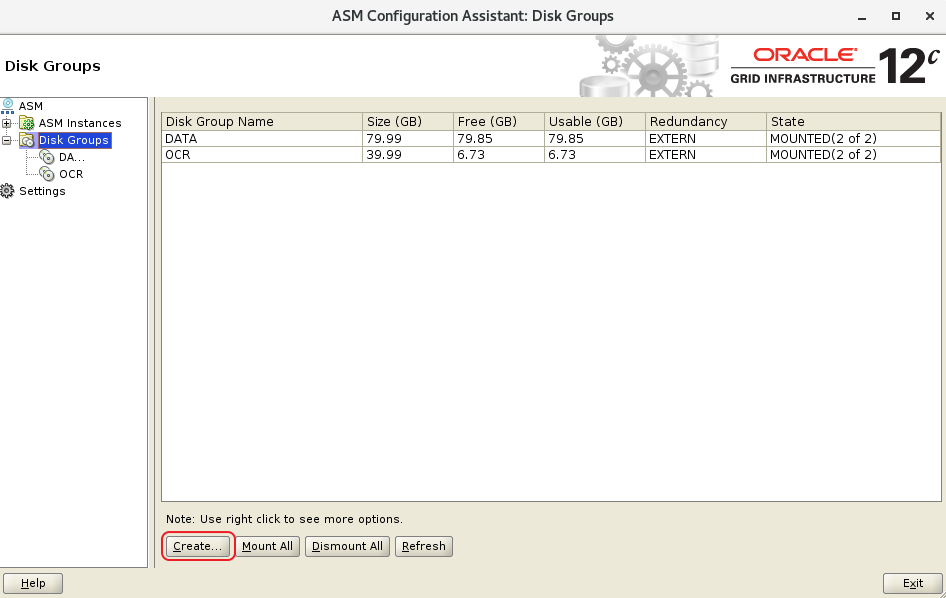This screenshot has width=946, height=598.
Task: Exit the ASM Configuration Assistant
Action: coord(912,583)
